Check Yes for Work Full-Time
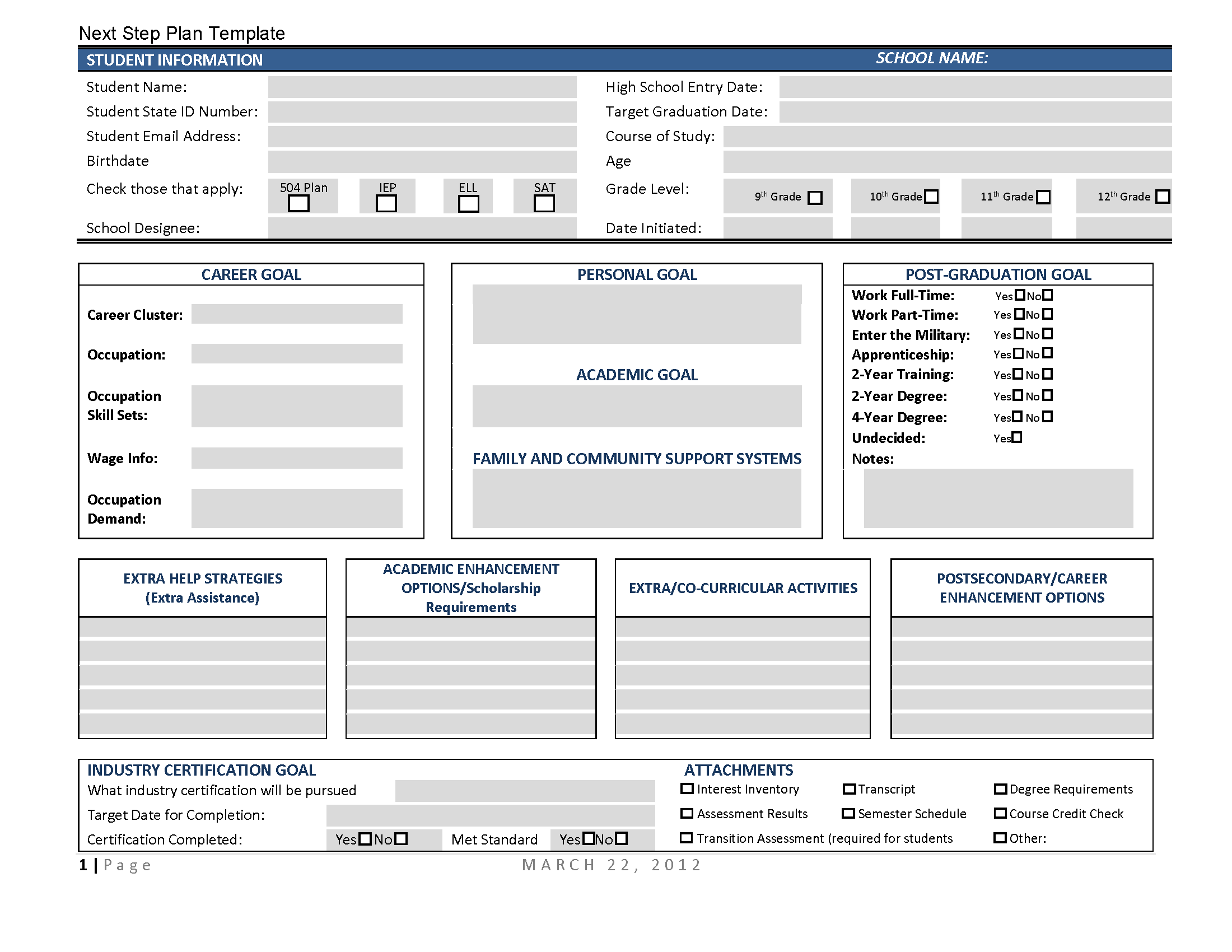The width and height of the screenshot is (1232, 952). (x=1020, y=295)
